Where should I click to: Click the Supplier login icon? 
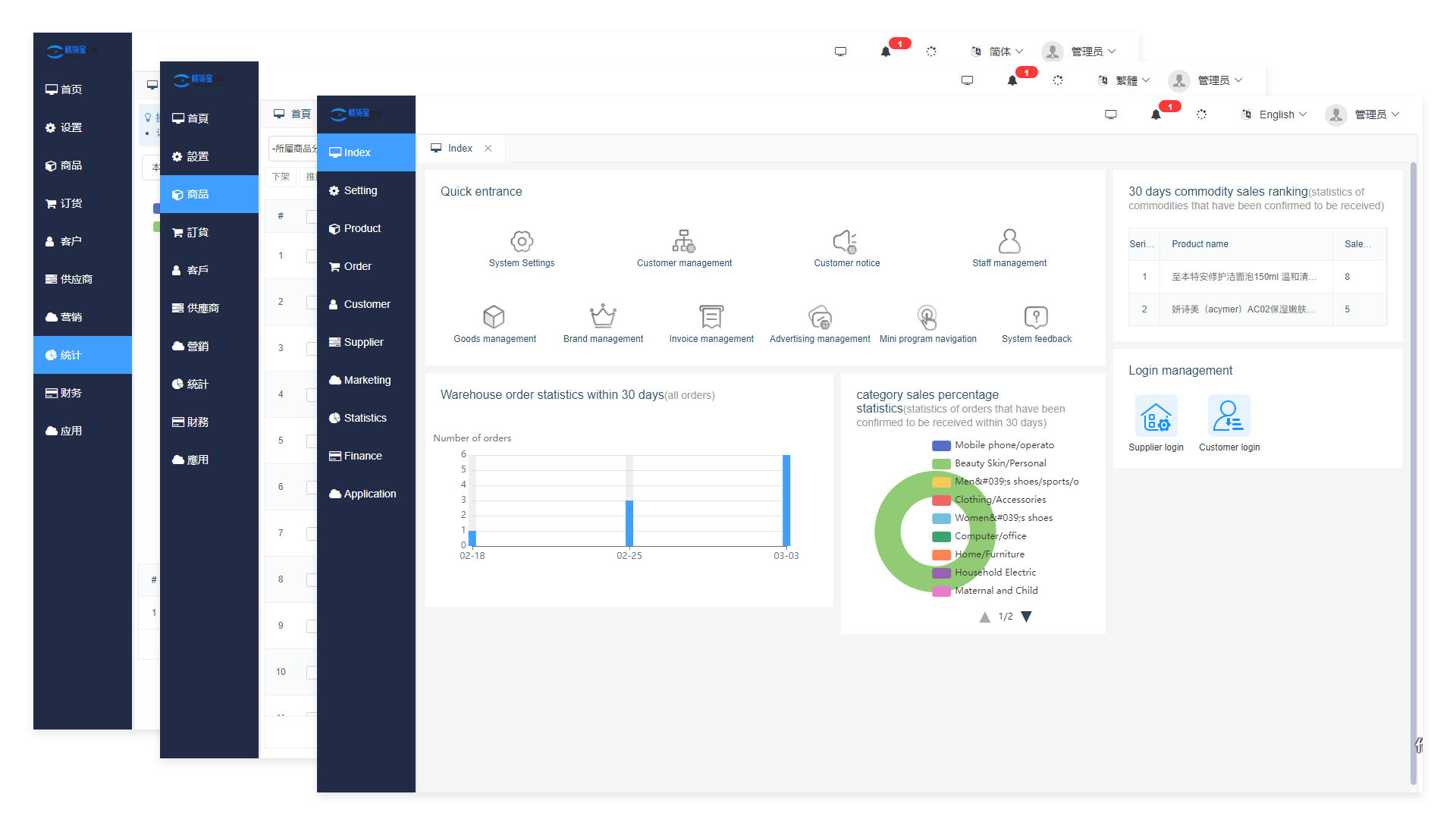(1156, 417)
